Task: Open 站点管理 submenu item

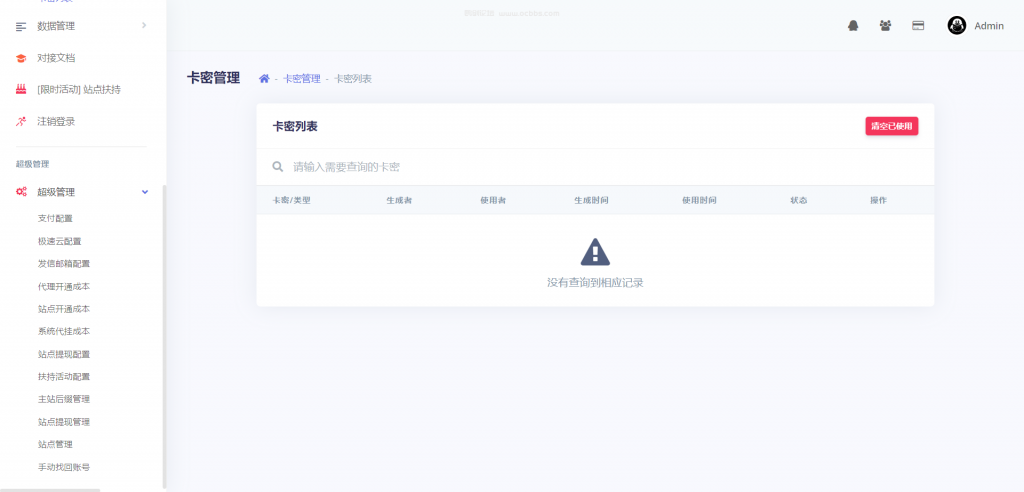Action: (56, 444)
